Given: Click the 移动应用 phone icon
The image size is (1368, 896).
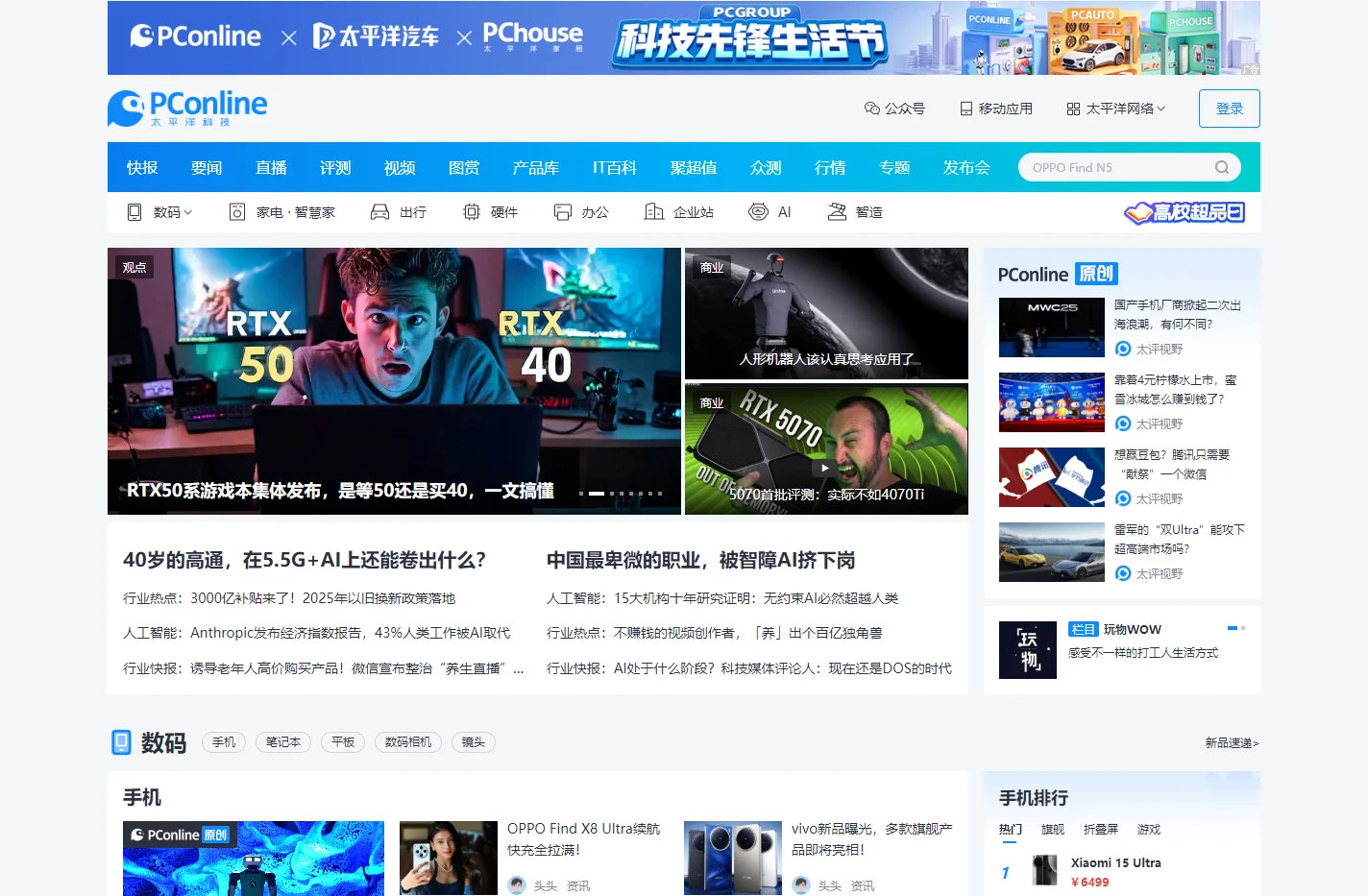Looking at the screenshot, I should [966, 109].
